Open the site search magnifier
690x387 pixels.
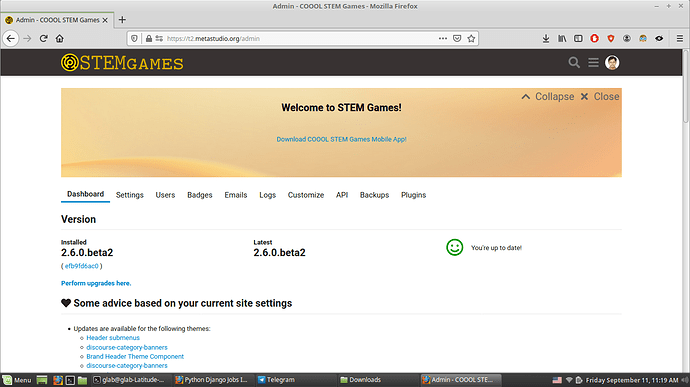click(x=574, y=63)
